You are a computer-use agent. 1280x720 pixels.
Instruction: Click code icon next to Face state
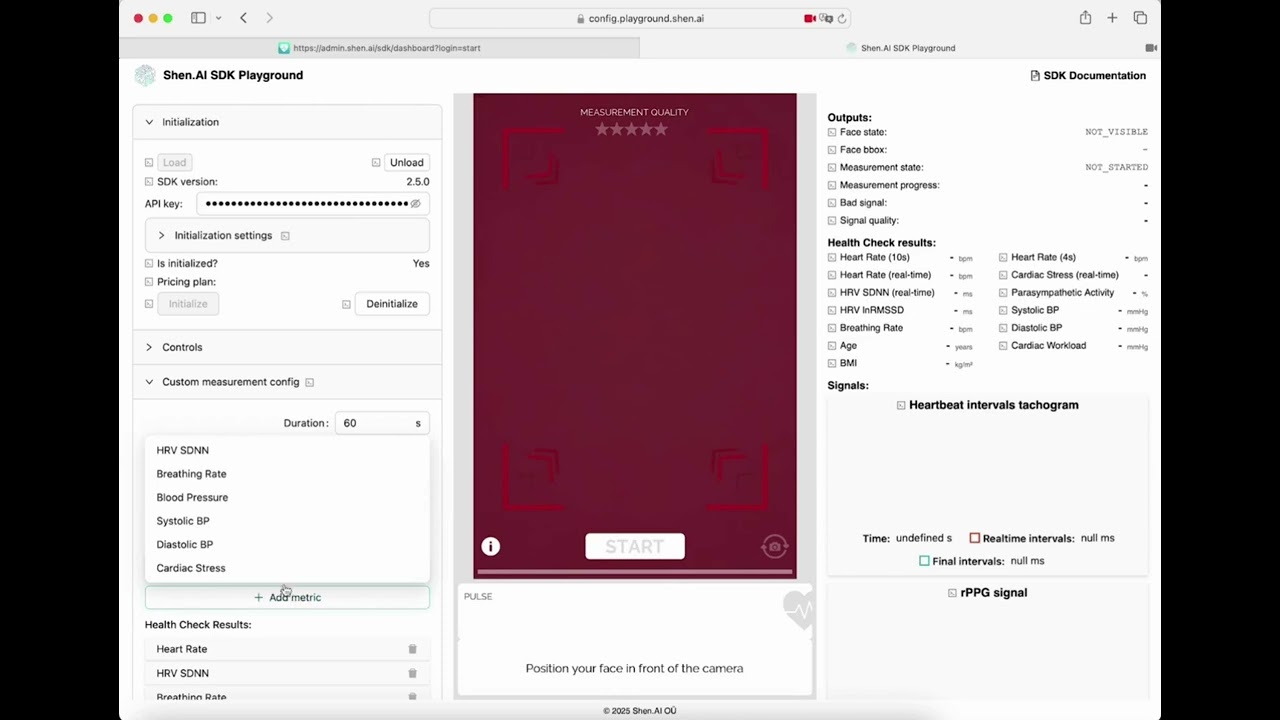pyautogui.click(x=832, y=132)
